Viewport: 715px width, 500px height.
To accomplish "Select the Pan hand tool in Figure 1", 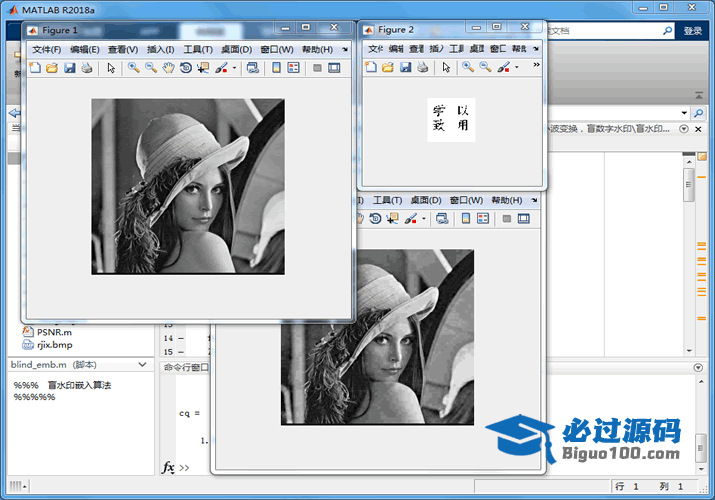I will [168, 68].
